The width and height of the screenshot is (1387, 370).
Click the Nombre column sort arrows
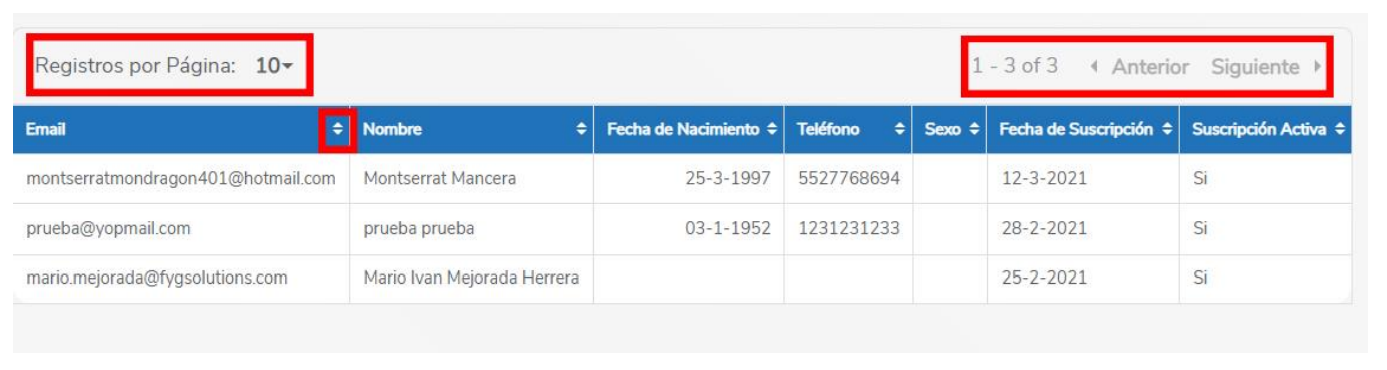coord(582,130)
